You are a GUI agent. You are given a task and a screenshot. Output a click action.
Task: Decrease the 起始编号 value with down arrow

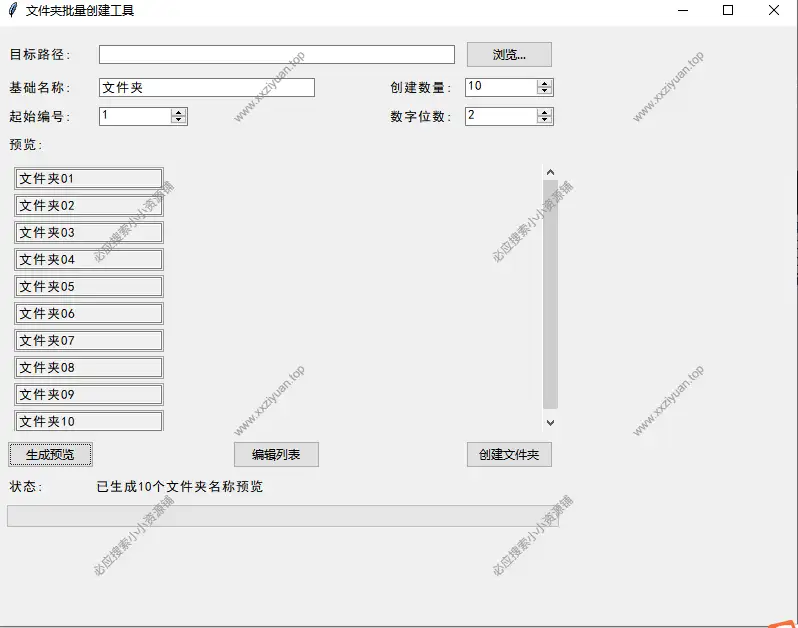(x=179, y=120)
